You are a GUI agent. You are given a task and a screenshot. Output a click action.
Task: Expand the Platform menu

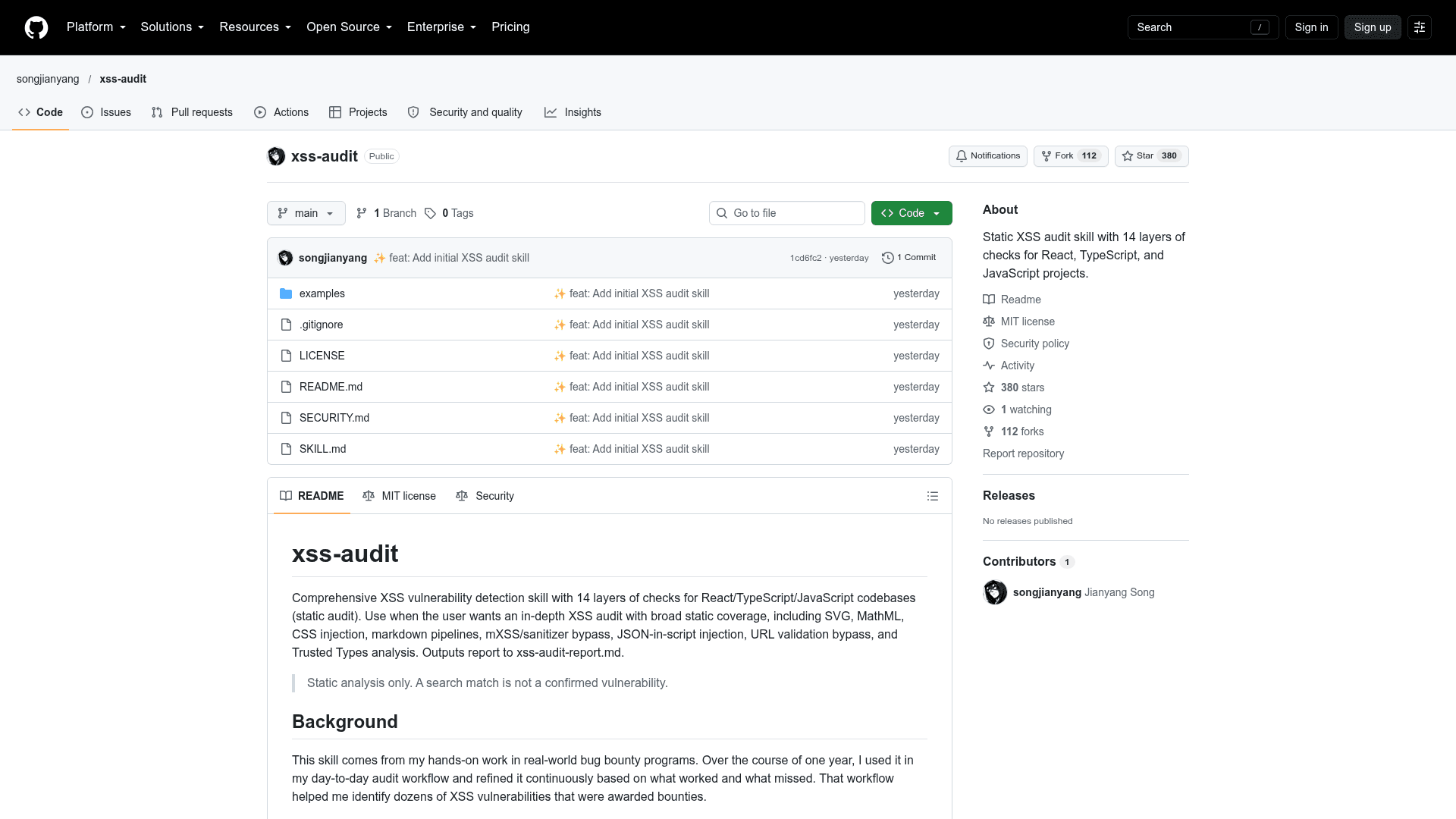coord(96,27)
